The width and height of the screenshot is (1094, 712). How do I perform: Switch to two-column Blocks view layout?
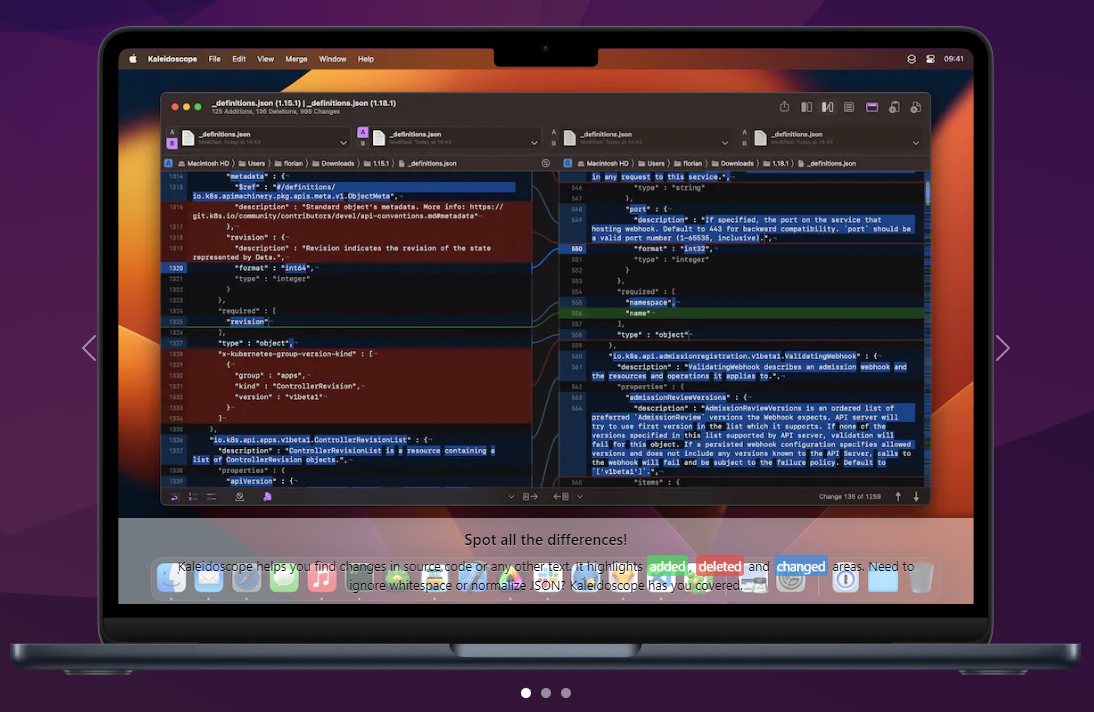point(807,107)
